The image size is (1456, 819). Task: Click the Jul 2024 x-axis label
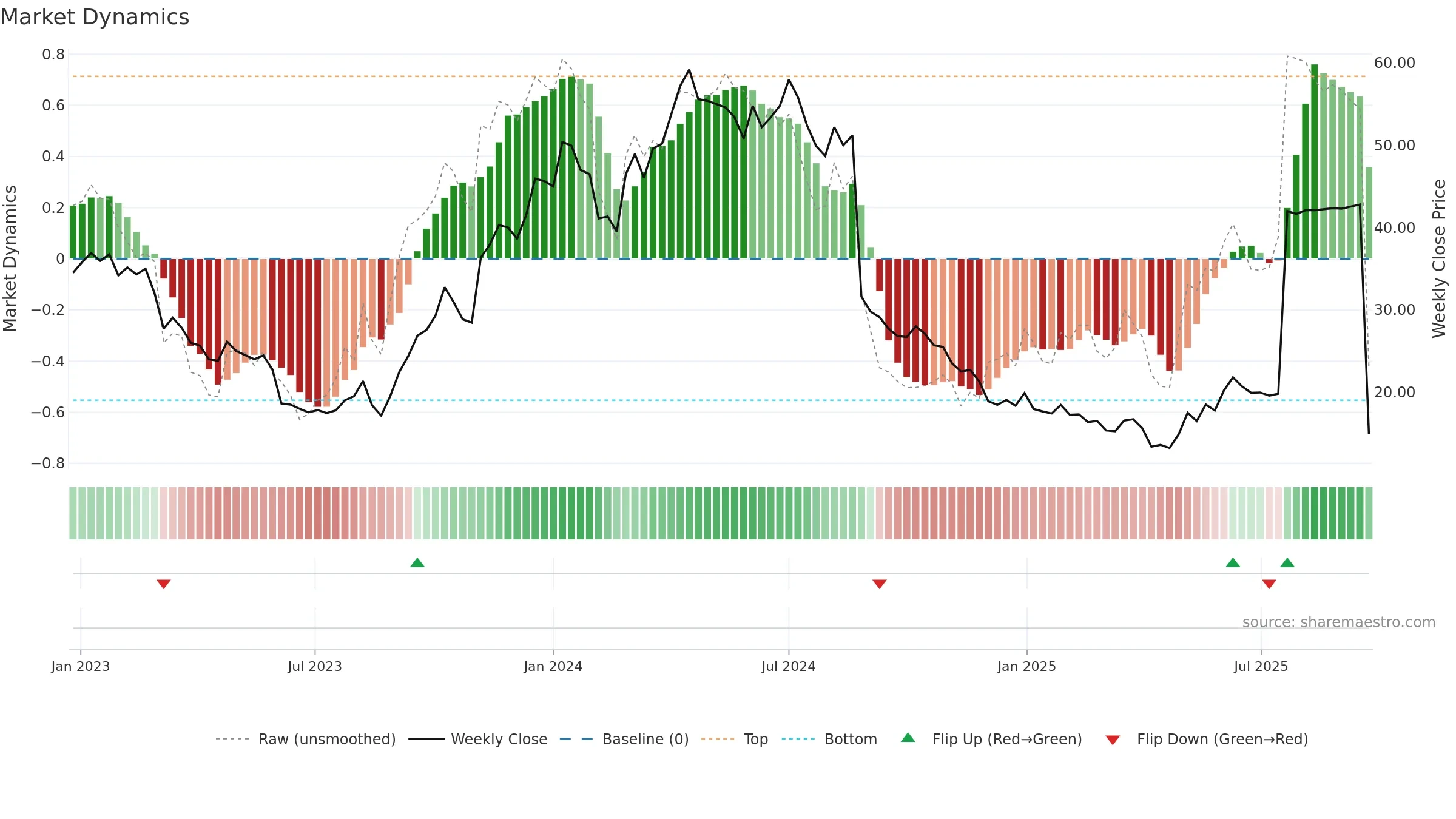pos(789,666)
